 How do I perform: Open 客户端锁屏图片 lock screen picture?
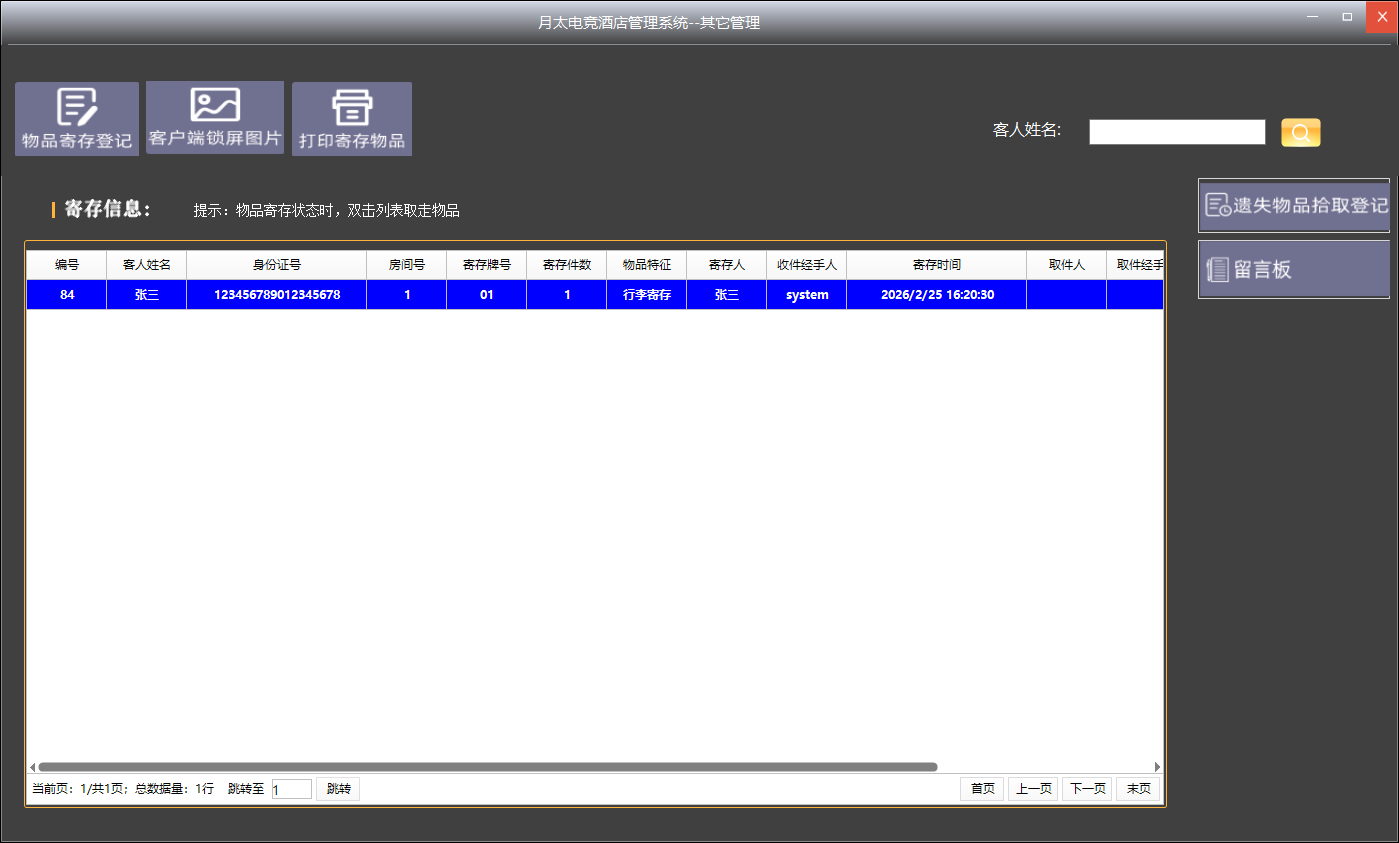point(215,118)
